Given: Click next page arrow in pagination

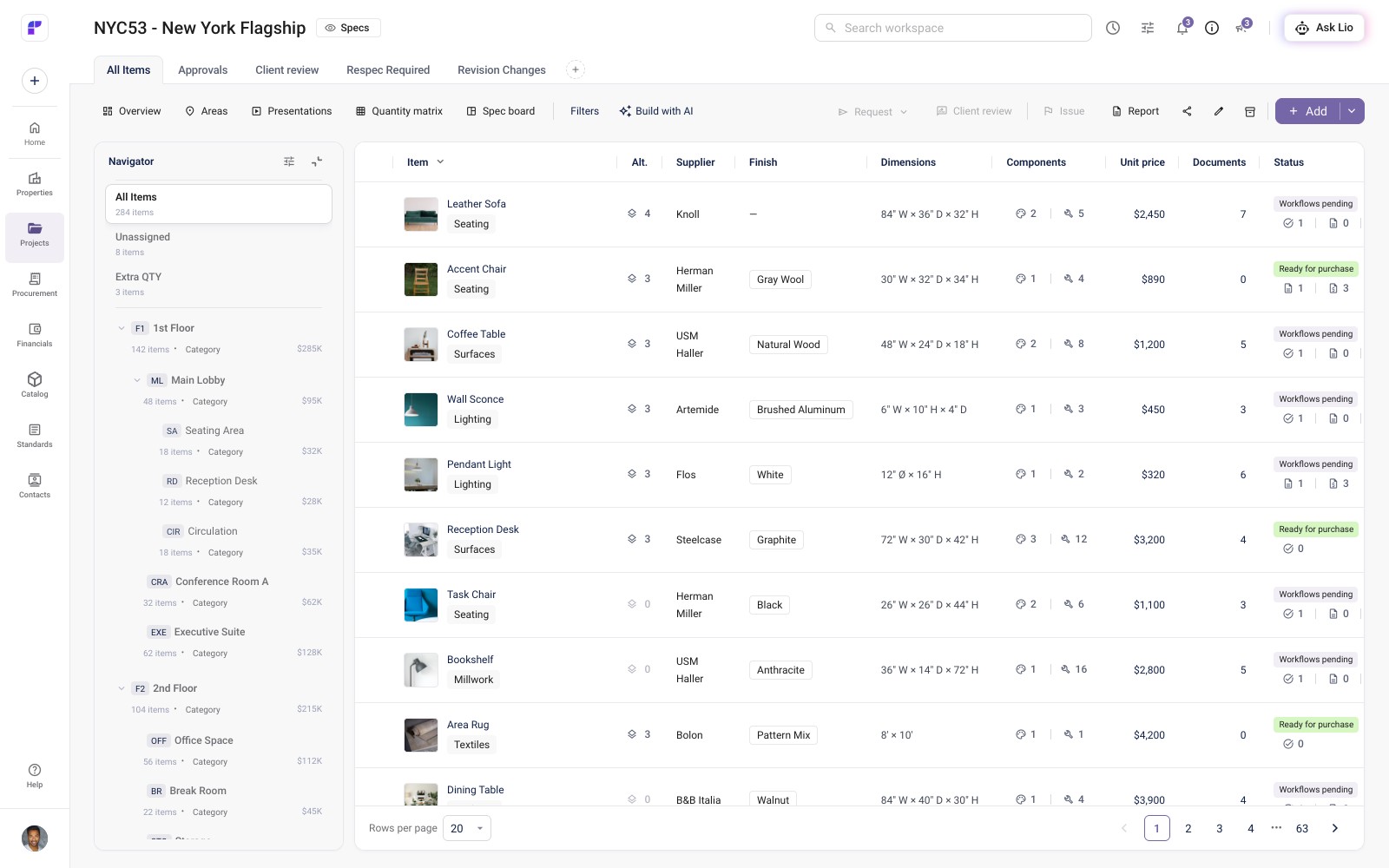Looking at the screenshot, I should tap(1334, 828).
